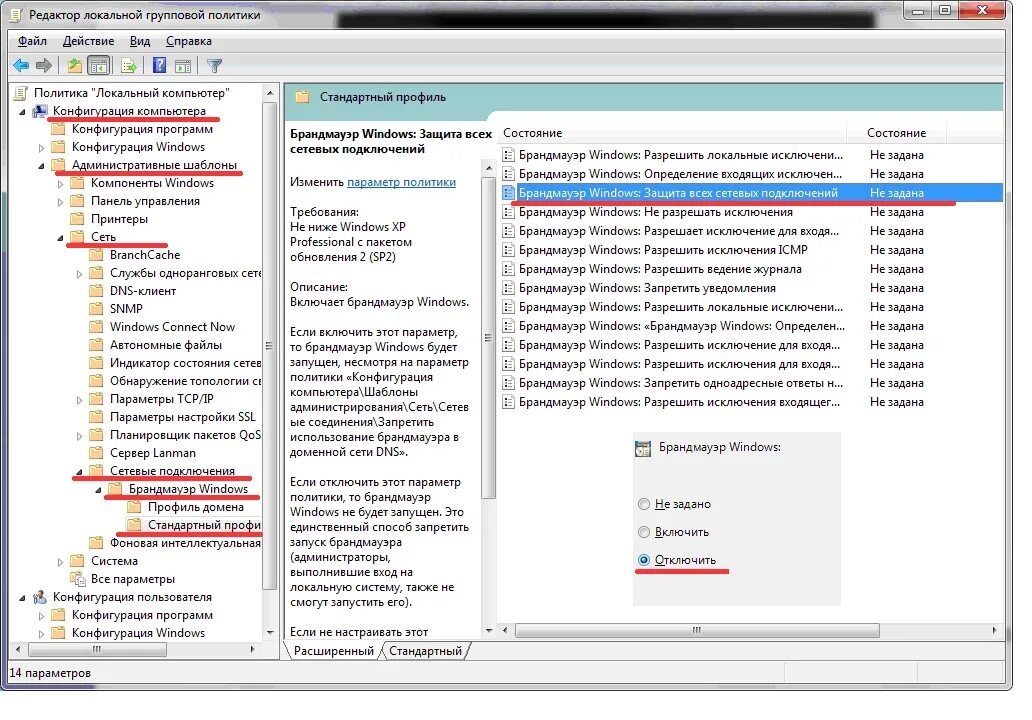Viewport: 1032px width, 720px height.
Task: Switch to the Расширенный tab
Action: coord(334,651)
